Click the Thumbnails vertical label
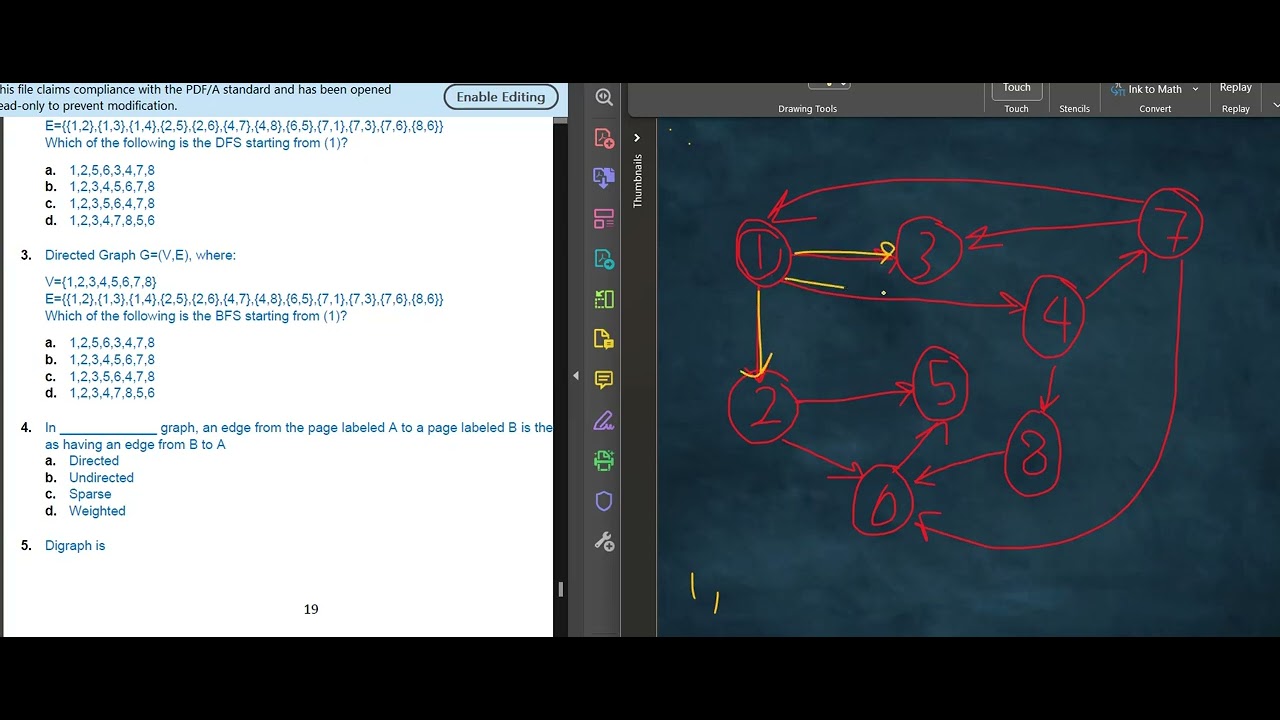Screen dimensions: 1280x720 coord(638,181)
